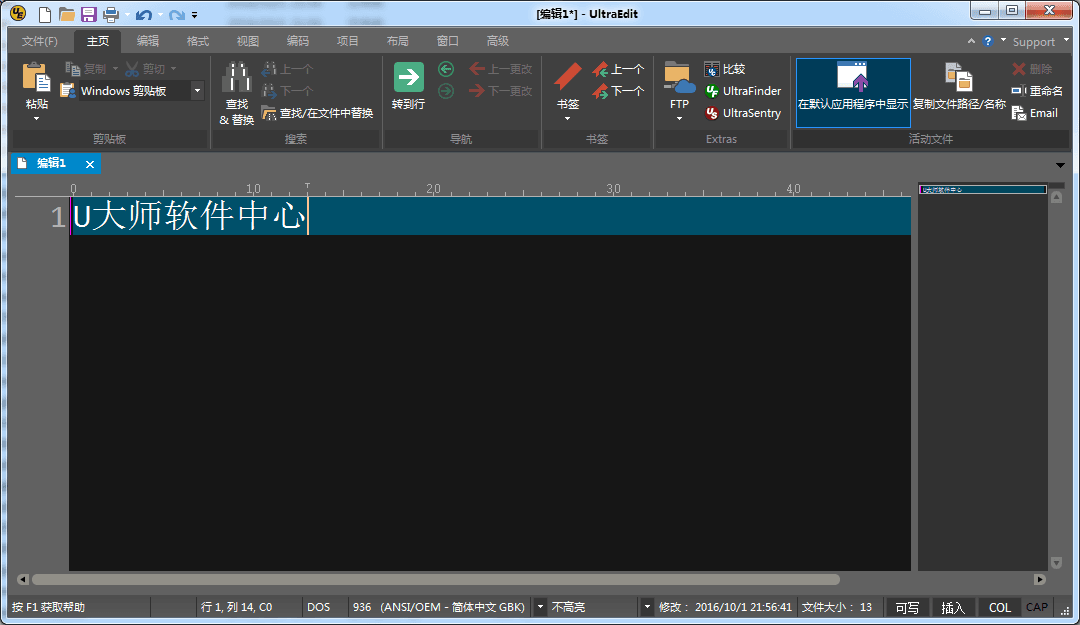Image resolution: width=1080 pixels, height=625 pixels.
Task: Click the Email button in active file group
Action: coord(1035,113)
